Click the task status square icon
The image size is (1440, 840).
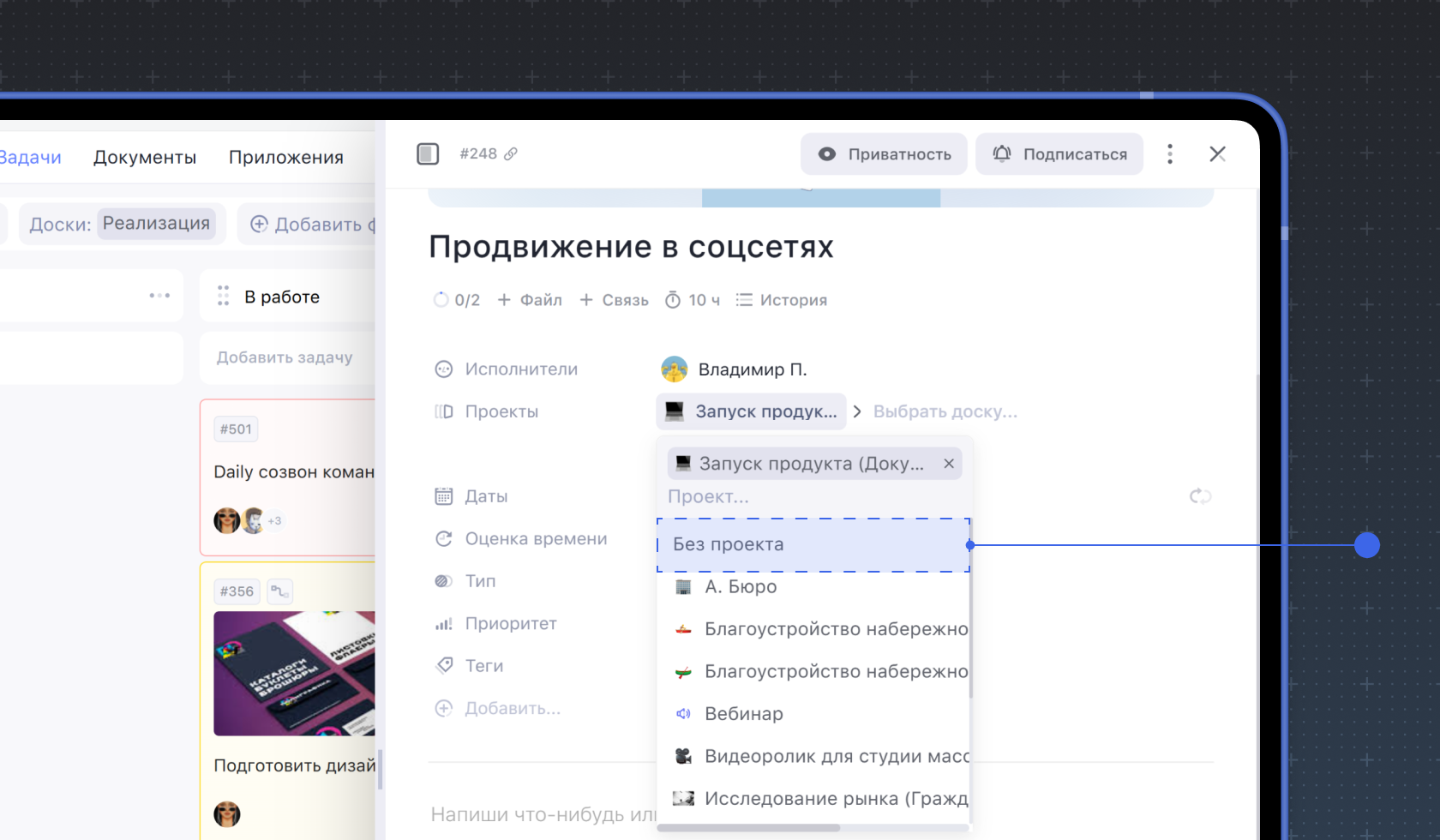coord(428,153)
